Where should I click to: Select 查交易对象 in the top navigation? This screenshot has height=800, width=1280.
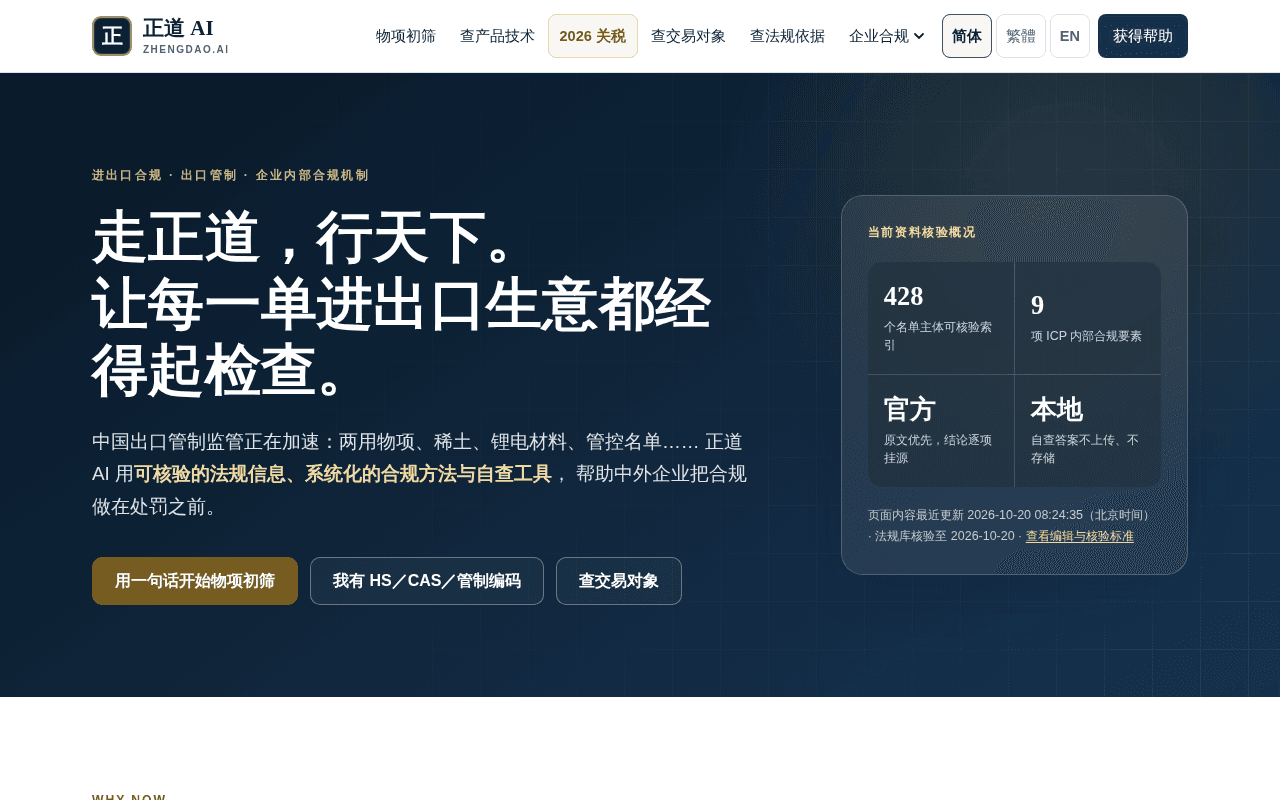[688, 36]
